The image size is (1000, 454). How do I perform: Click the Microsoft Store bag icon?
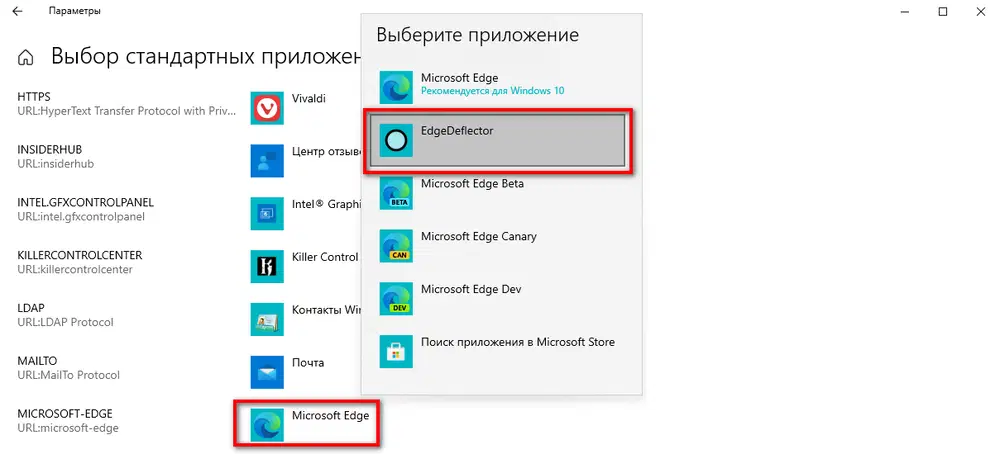click(396, 351)
